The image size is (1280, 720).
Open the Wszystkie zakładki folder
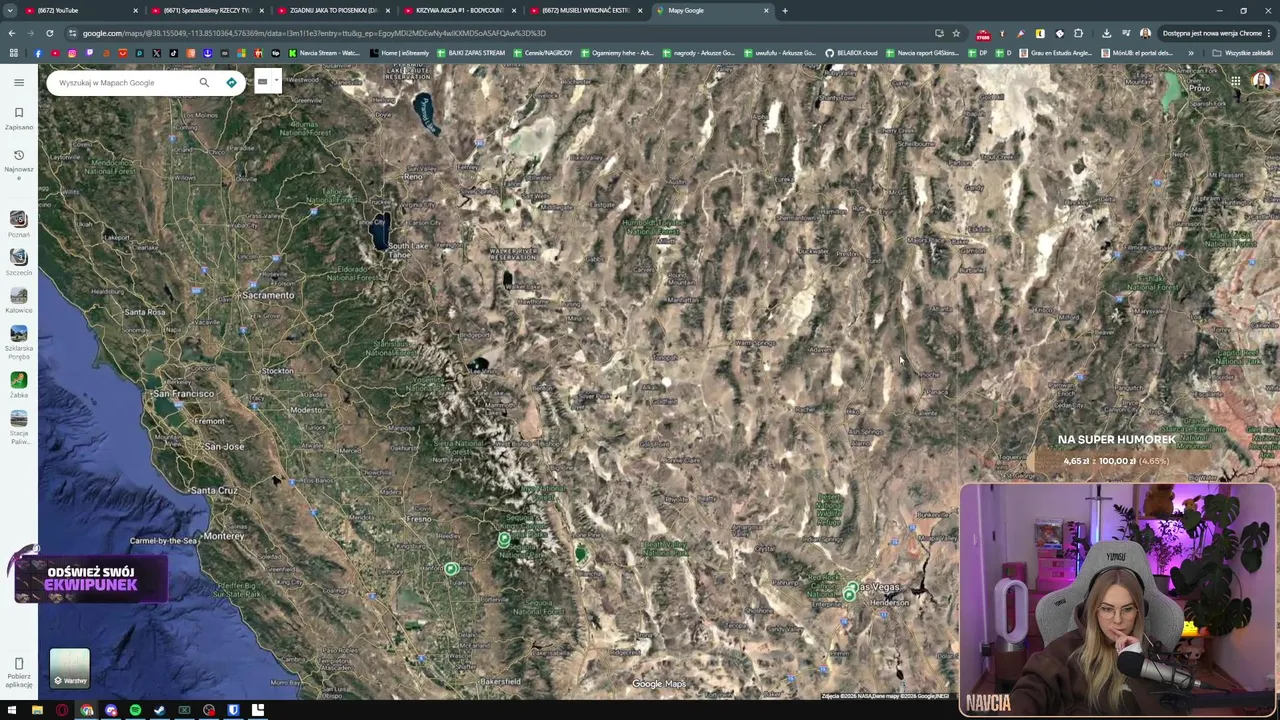(x=1243, y=53)
